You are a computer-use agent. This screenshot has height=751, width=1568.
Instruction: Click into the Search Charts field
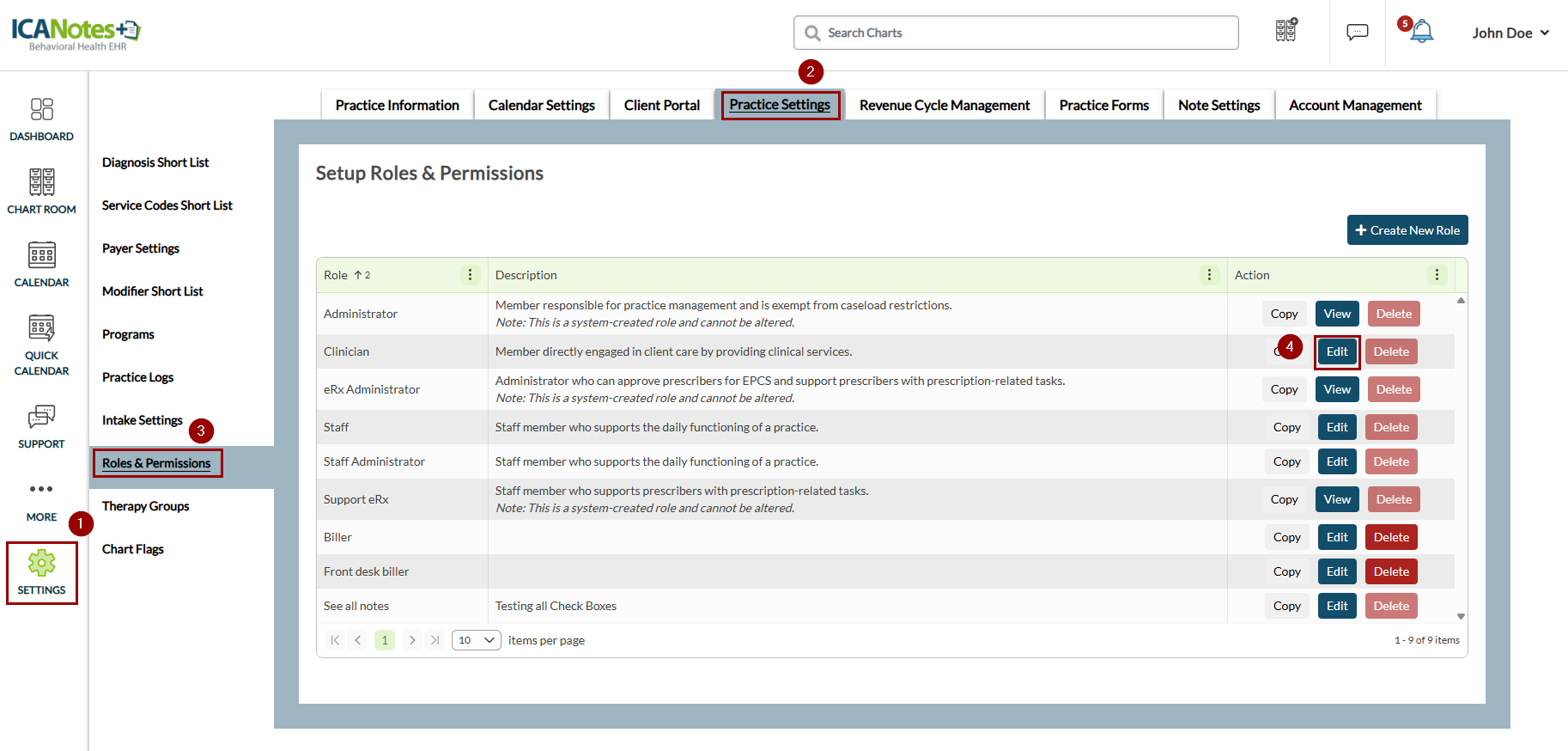[1016, 33]
